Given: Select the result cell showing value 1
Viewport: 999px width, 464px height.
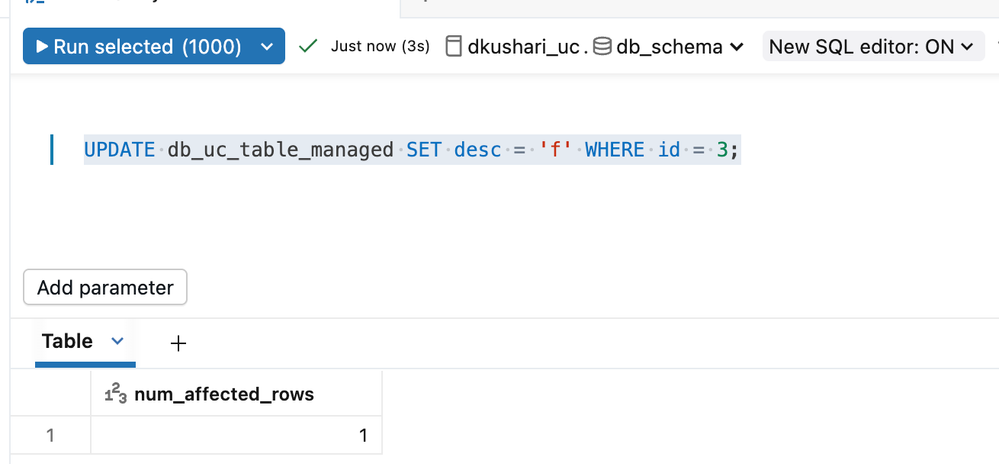Looking at the screenshot, I should pos(235,435).
